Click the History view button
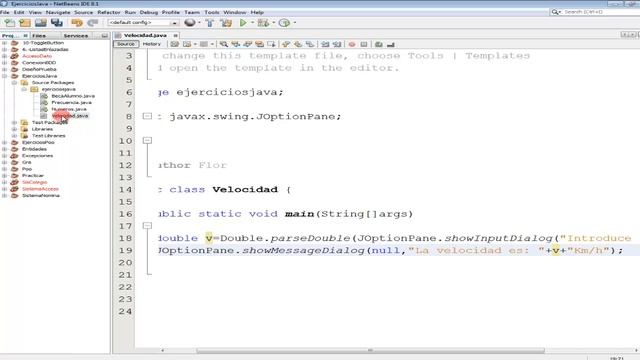Viewport: 640px width, 360px height. (151, 44)
